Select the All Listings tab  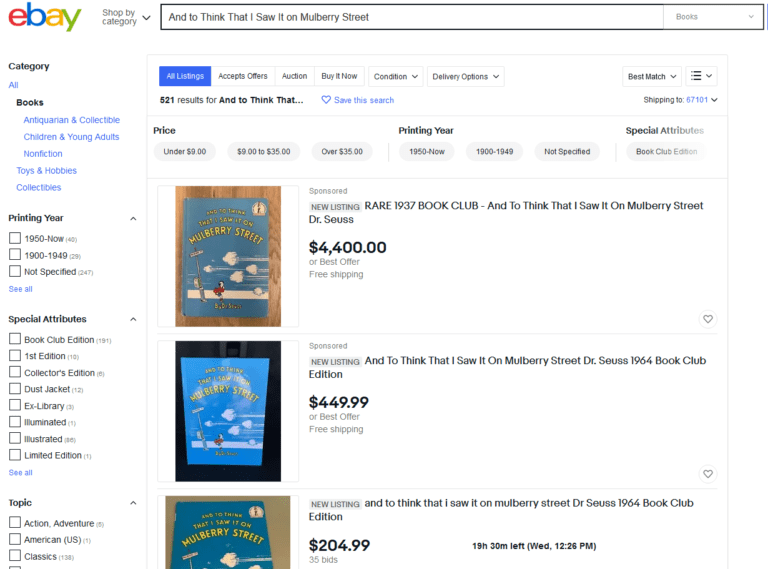(x=185, y=76)
